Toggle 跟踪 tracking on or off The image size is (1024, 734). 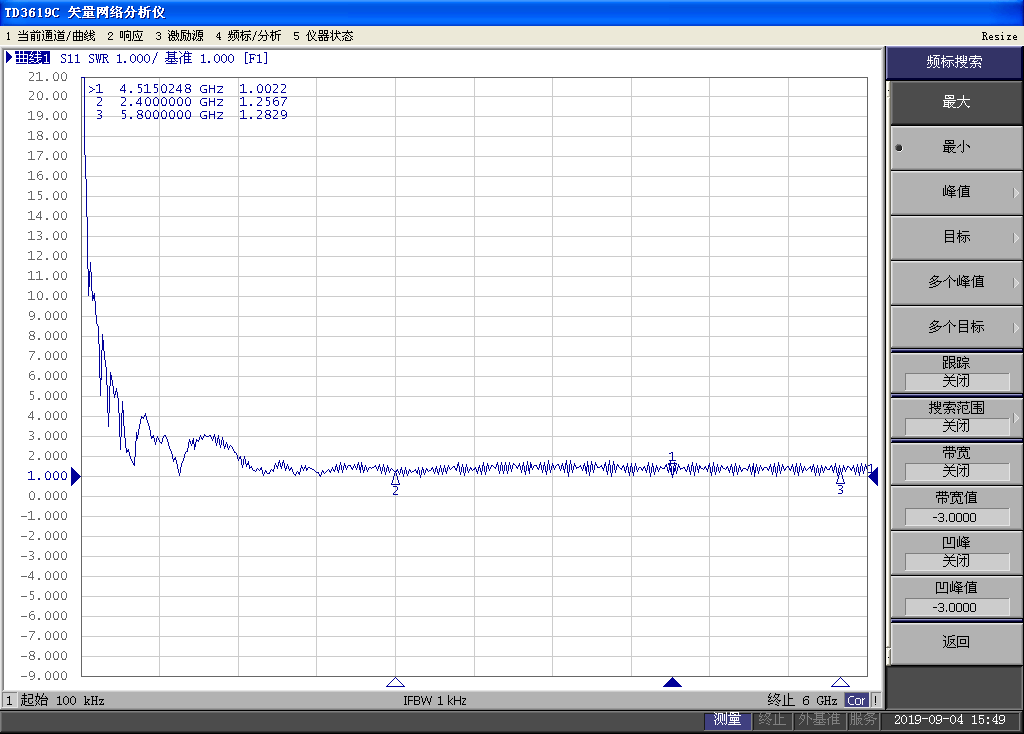[955, 372]
